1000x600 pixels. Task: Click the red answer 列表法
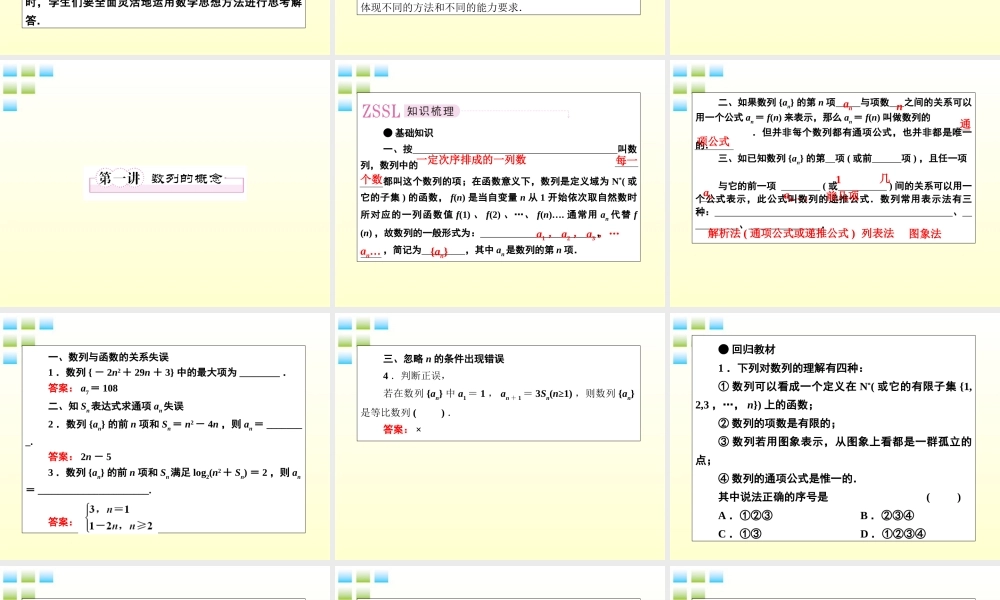pos(878,233)
